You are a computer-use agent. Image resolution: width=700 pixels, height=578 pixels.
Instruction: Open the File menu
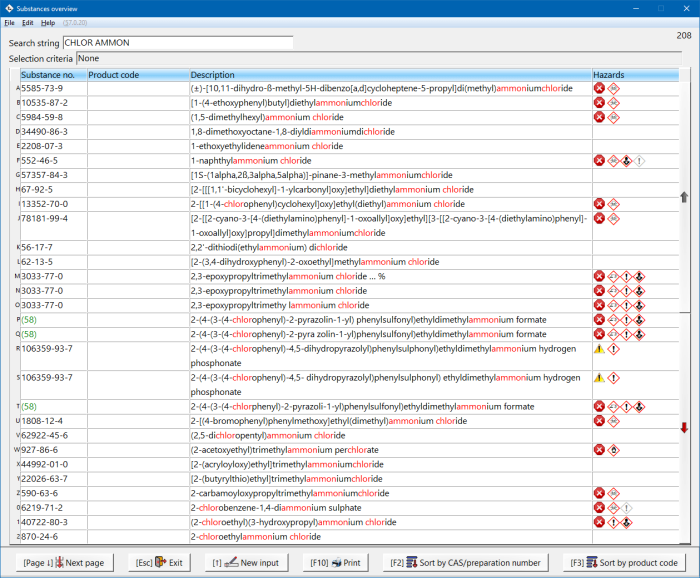click(9, 22)
